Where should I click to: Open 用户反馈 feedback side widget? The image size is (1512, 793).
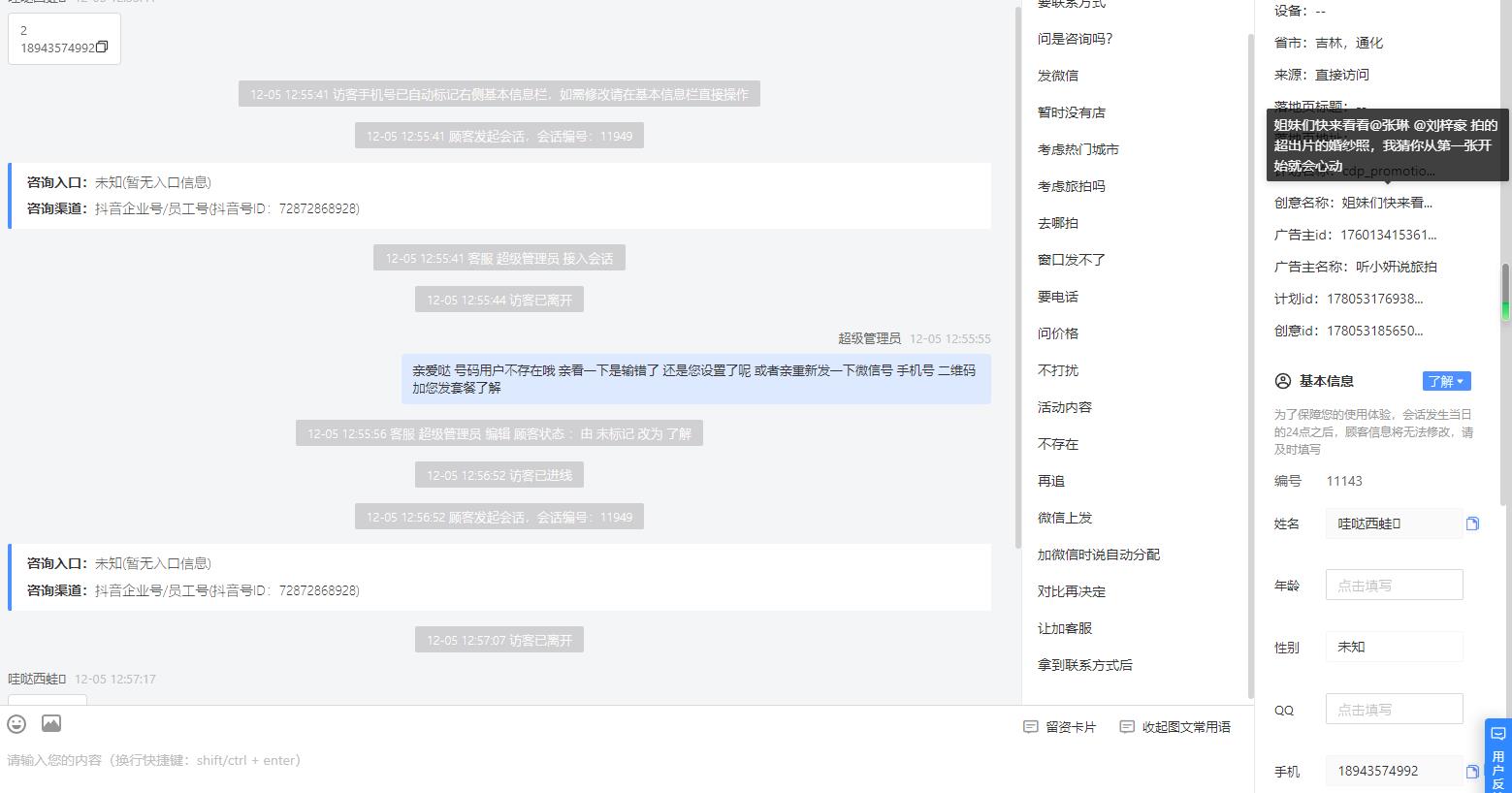[1498, 755]
